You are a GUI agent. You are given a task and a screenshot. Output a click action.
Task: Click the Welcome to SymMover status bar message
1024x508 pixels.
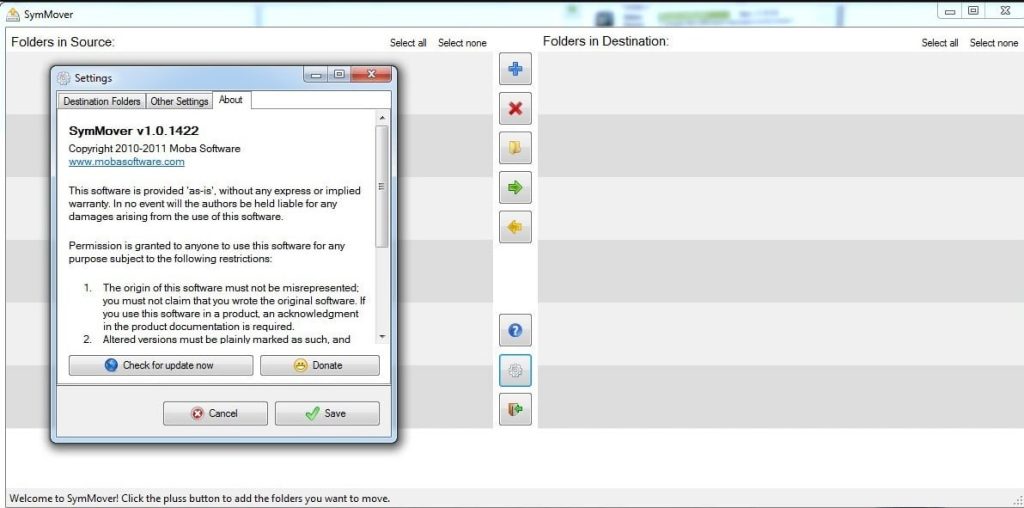[x=200, y=498]
